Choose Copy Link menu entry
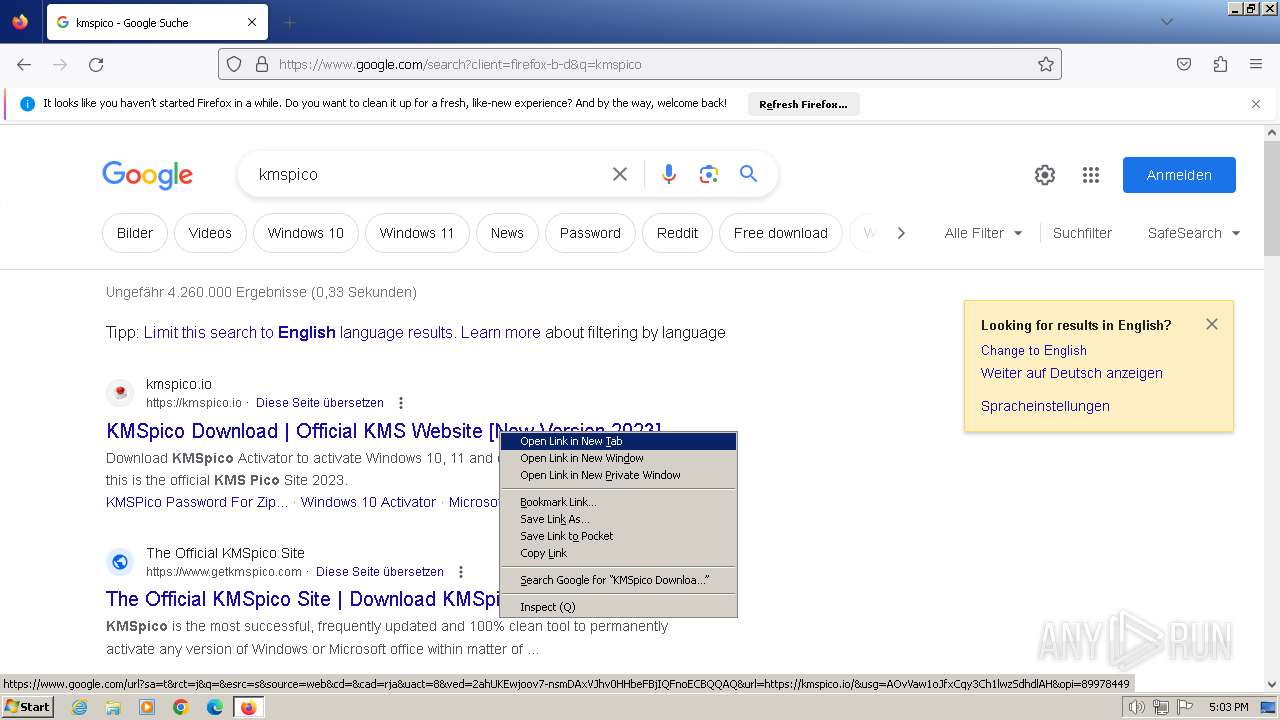Image resolution: width=1280 pixels, height=720 pixels. [618, 553]
